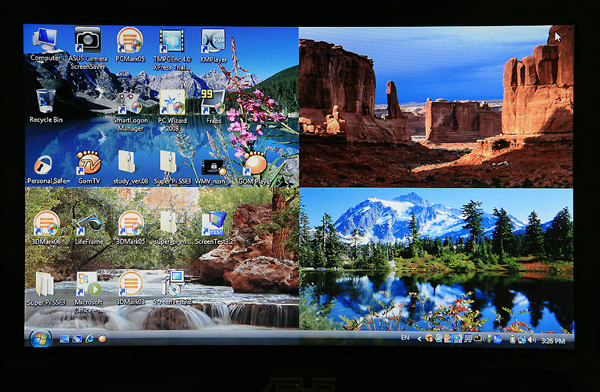Screen dimensions: 600x392
Task: Select the ASUS Camera ScreenSaver shortcut
Action: 88,40
